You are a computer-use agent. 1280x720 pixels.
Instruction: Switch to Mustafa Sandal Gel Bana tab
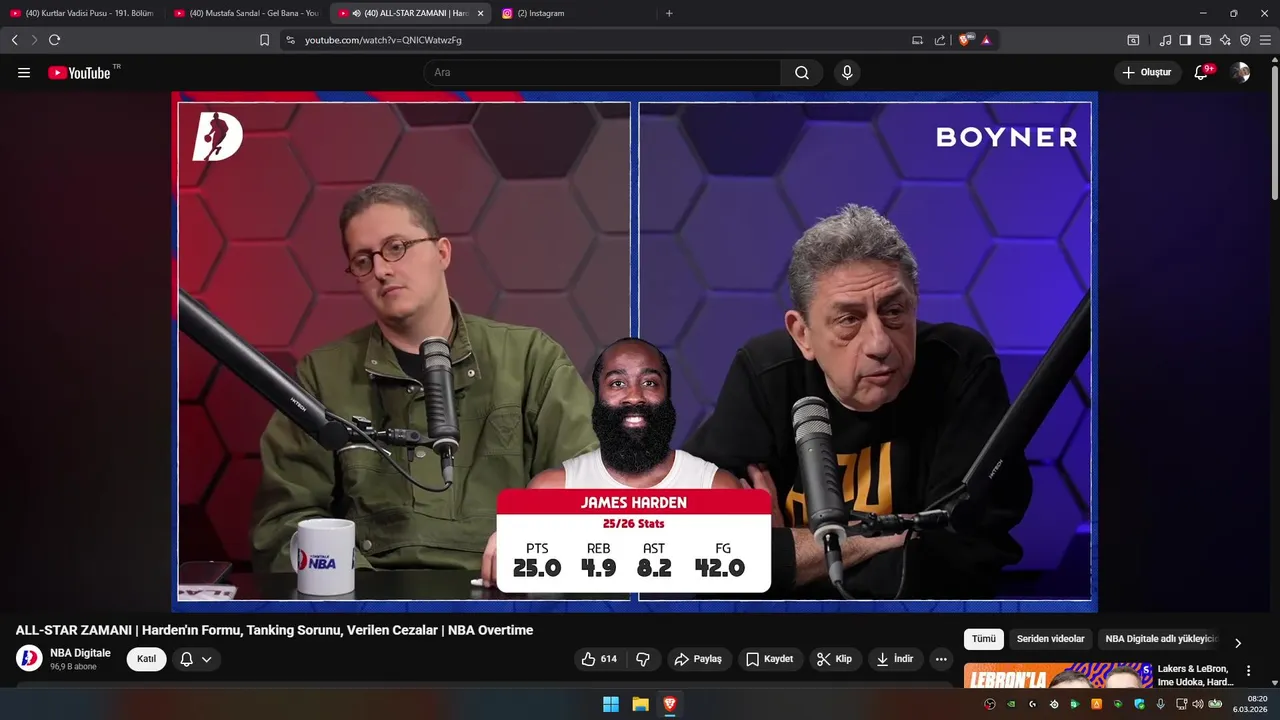click(x=246, y=13)
